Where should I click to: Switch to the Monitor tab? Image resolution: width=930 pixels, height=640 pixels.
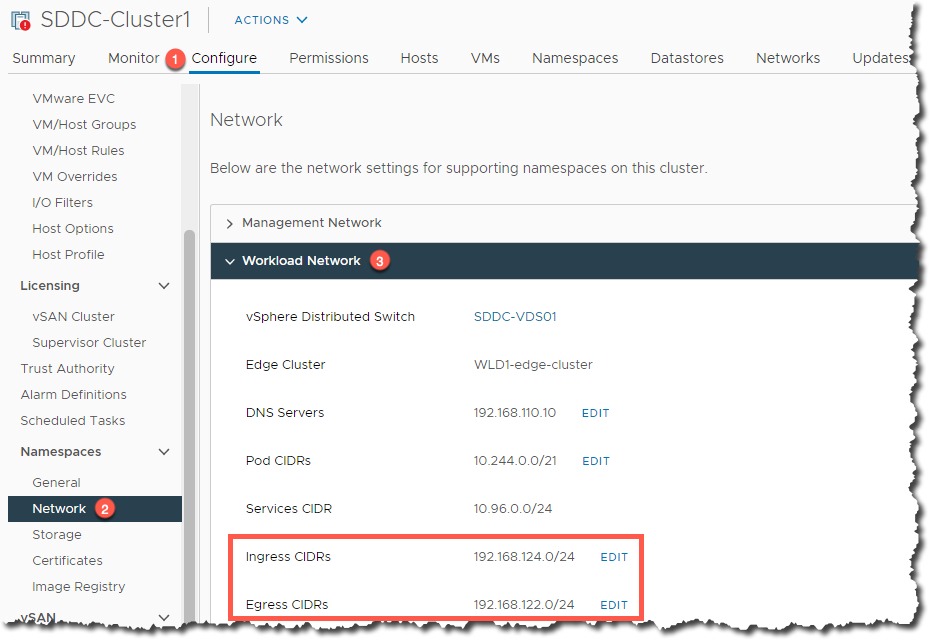133,58
